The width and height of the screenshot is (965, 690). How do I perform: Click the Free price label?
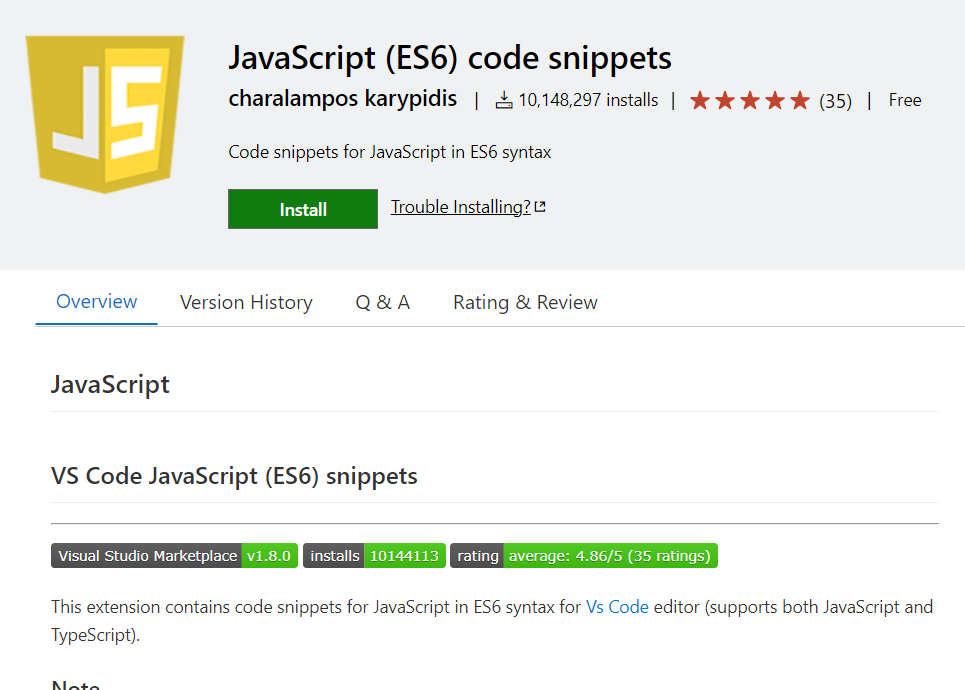pyautogui.click(x=905, y=100)
